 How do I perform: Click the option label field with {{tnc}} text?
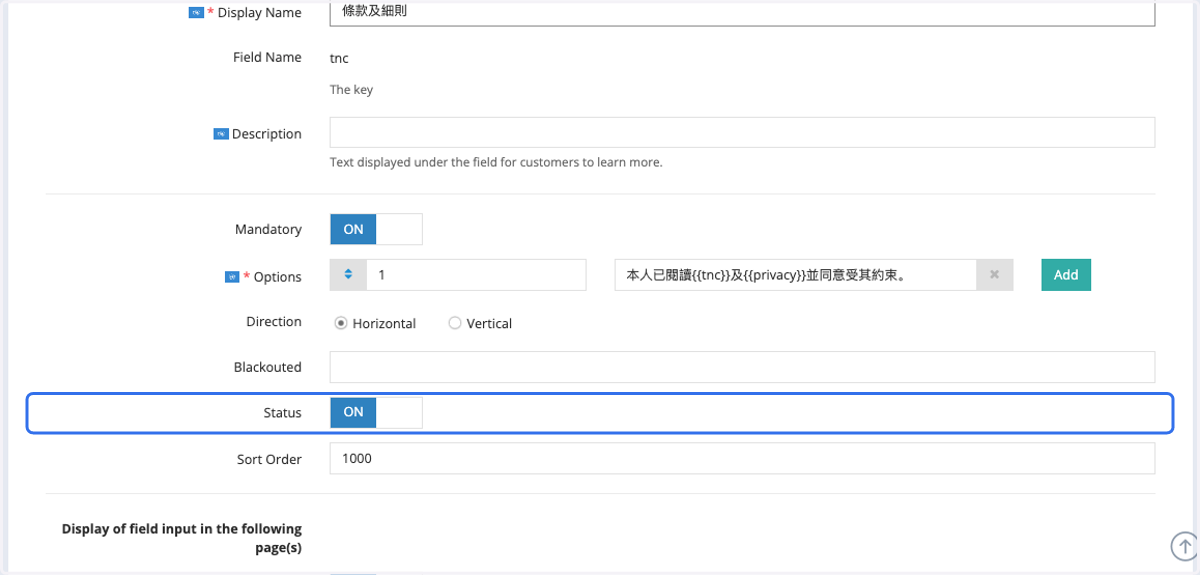(796, 275)
